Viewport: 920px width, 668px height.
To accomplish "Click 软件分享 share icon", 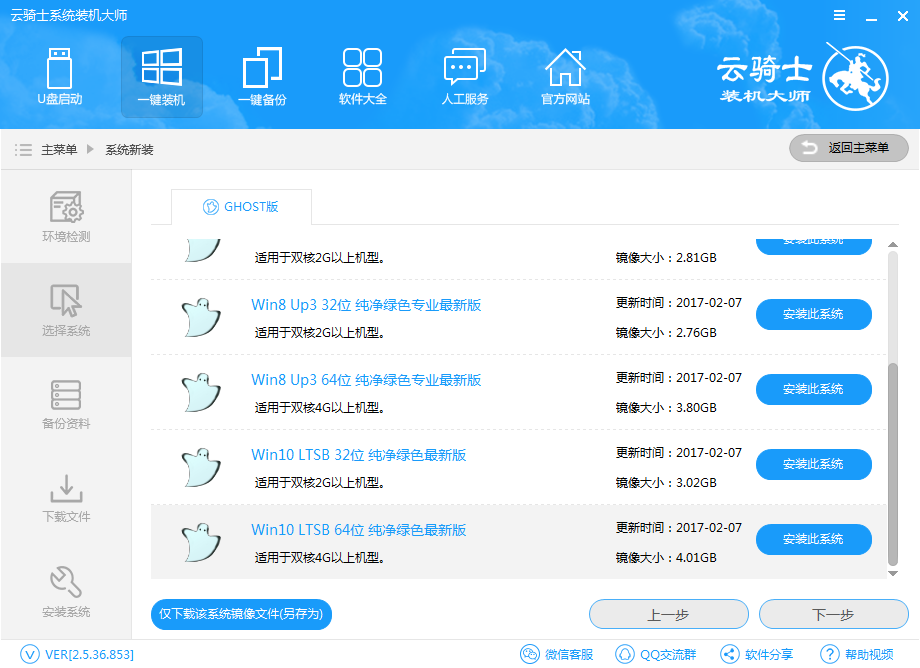I will click(x=729, y=654).
